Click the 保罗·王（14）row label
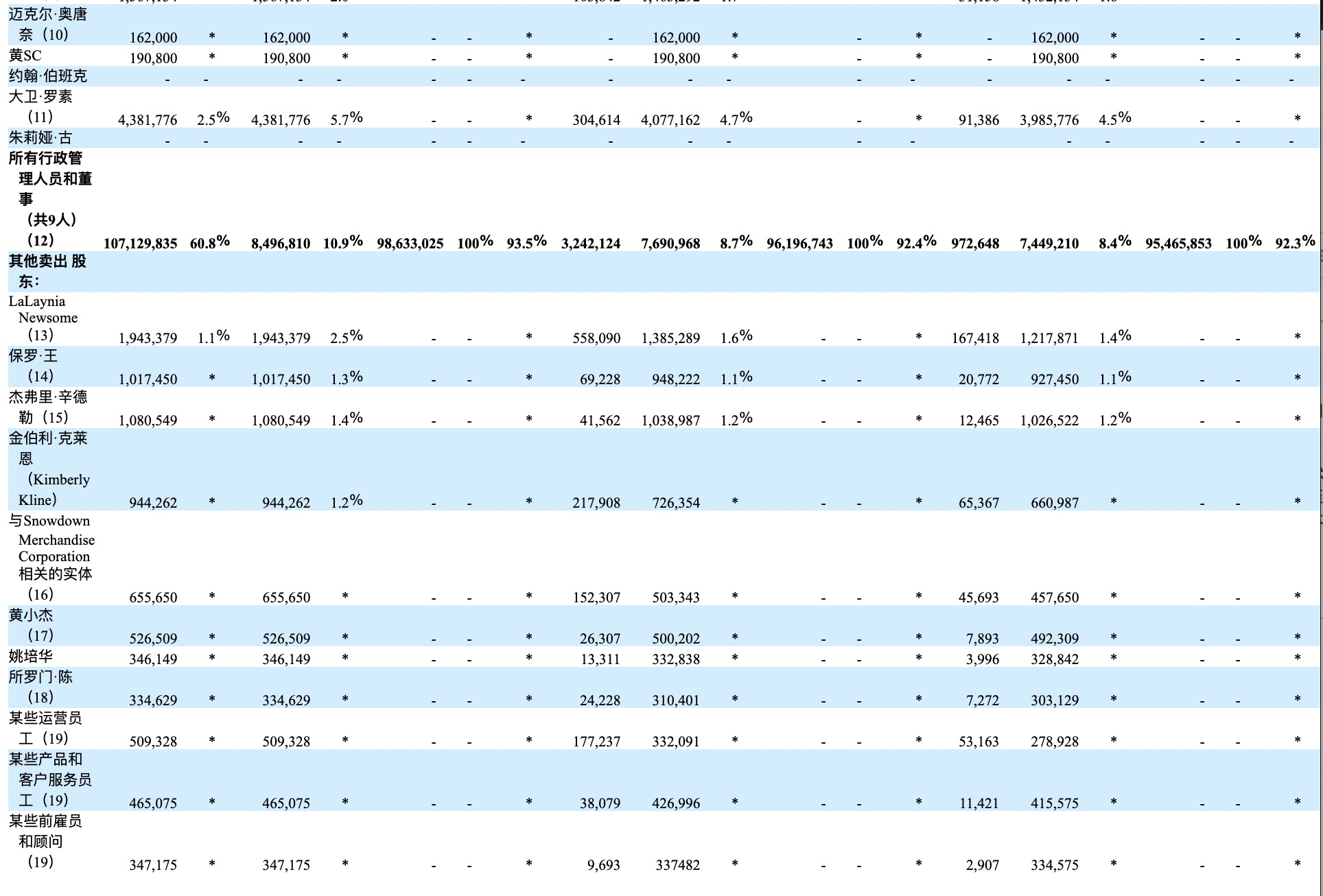Viewport: 1323px width, 896px height. tap(33, 366)
